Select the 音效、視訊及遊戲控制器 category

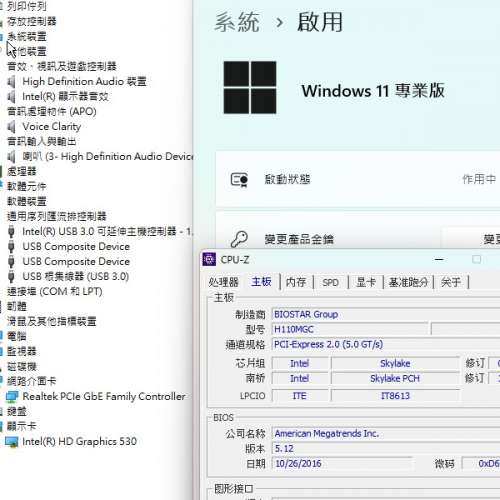point(62,66)
